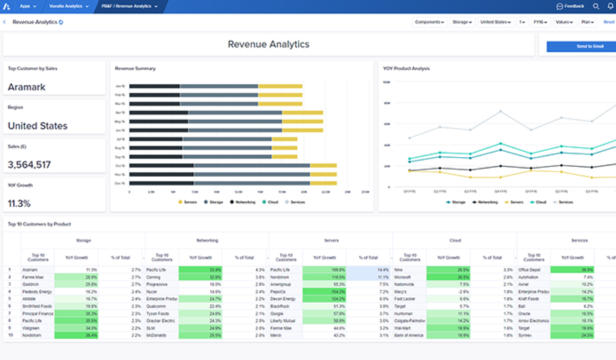Toggle Networking legend in YOY Product Analysis

(x=485, y=202)
